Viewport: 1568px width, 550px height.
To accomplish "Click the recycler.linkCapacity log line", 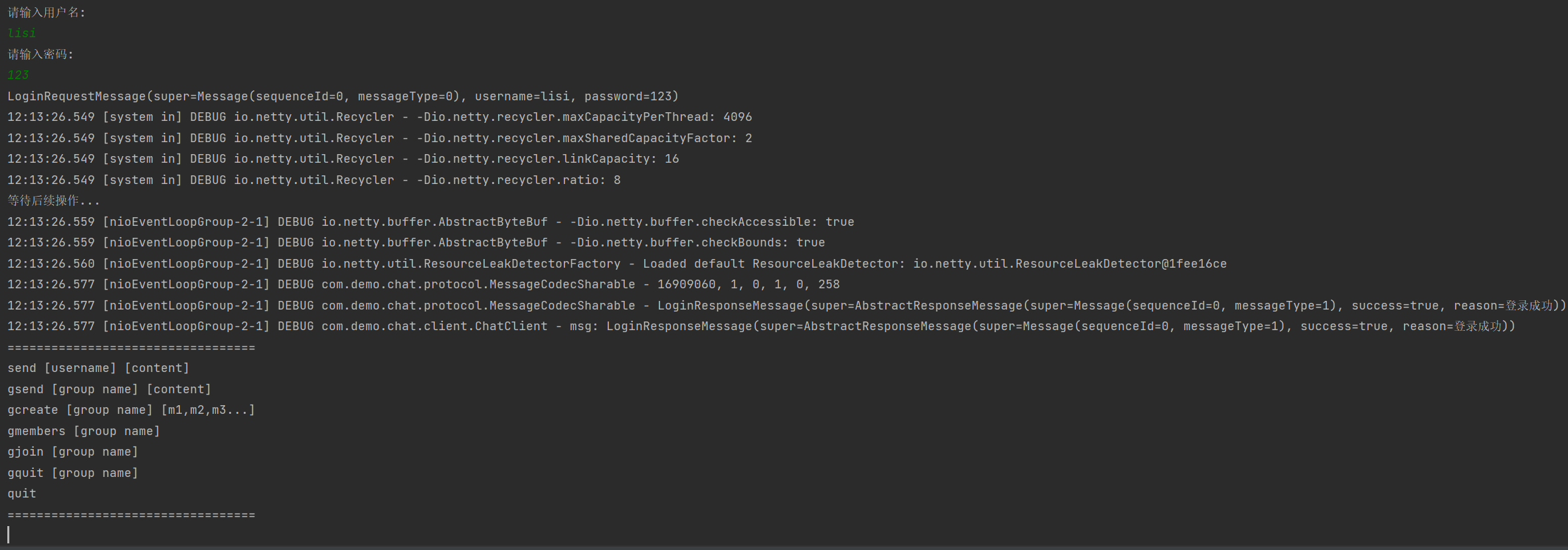I will pyautogui.click(x=343, y=159).
